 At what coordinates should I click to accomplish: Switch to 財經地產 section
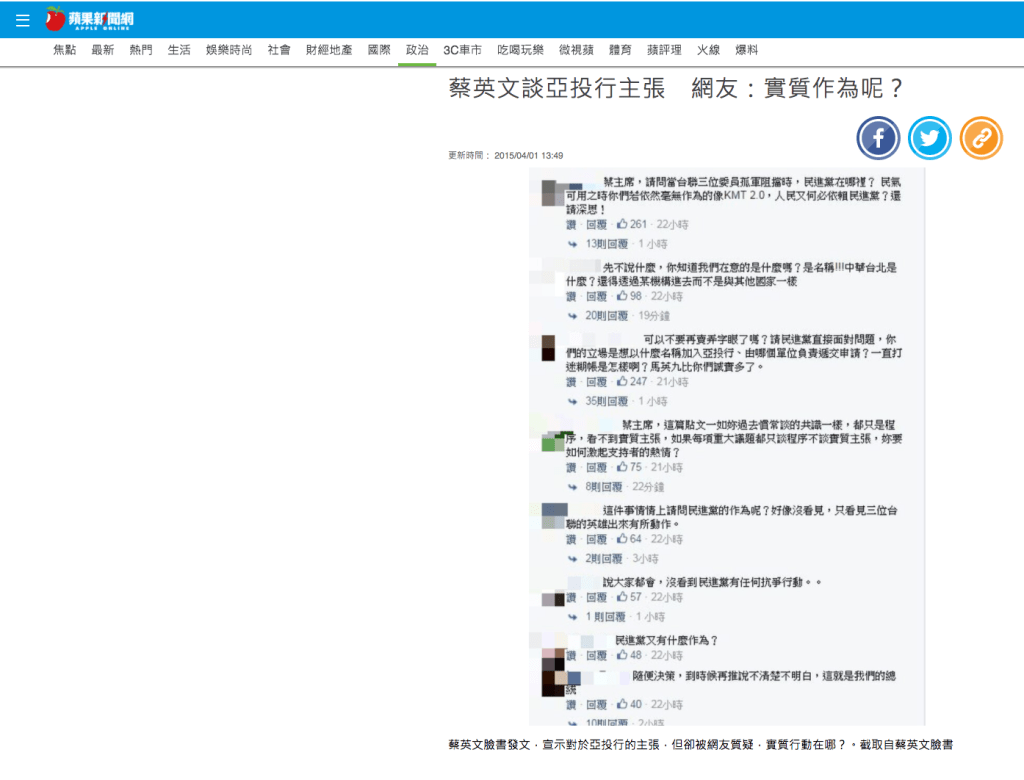pos(329,50)
